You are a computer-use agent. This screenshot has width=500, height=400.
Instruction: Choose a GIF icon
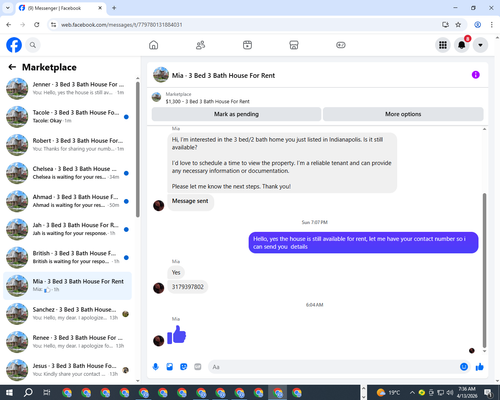point(198,367)
